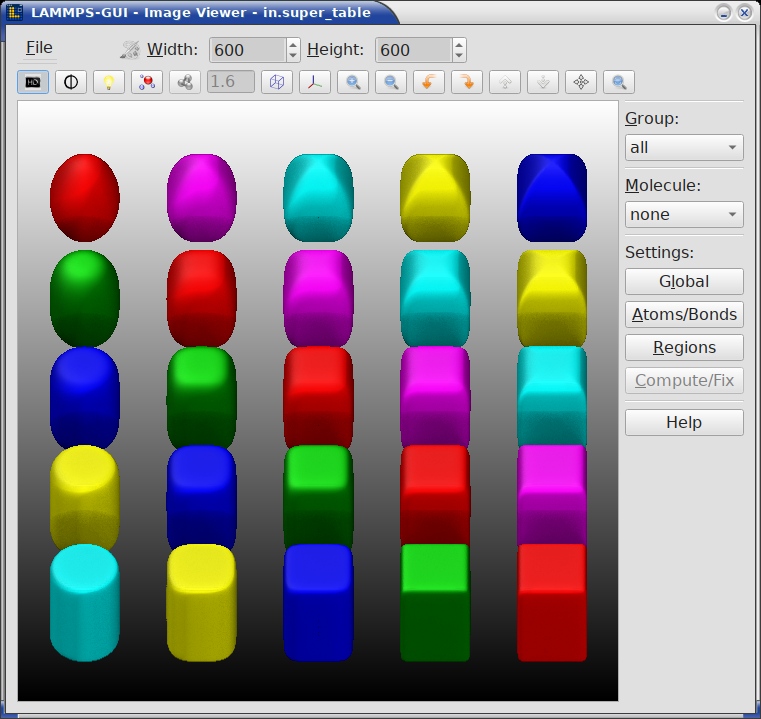Viewport: 761px width, 719px height.
Task: Increase the image Width with the up arrow
Action: point(292,44)
